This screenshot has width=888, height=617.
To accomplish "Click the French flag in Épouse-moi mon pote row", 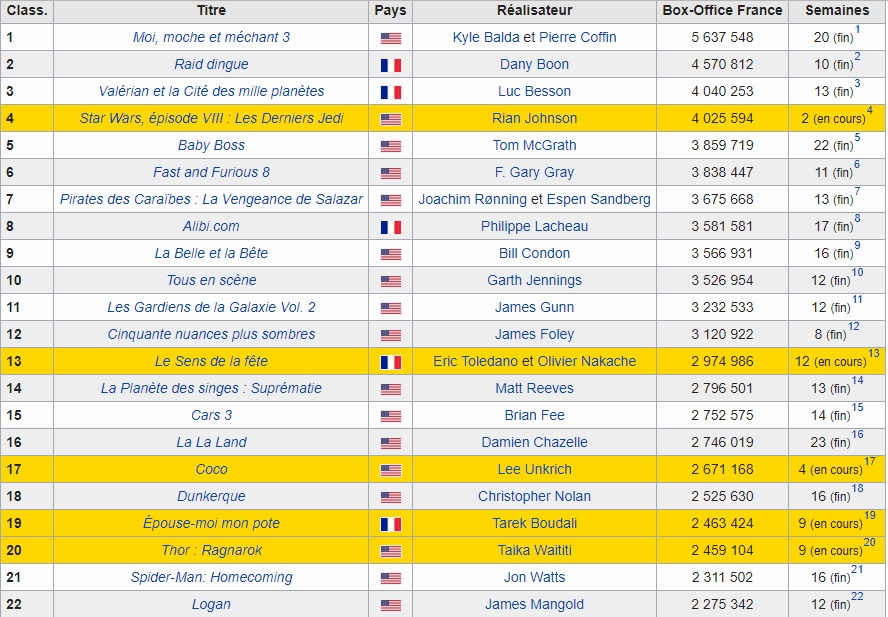I will (391, 524).
